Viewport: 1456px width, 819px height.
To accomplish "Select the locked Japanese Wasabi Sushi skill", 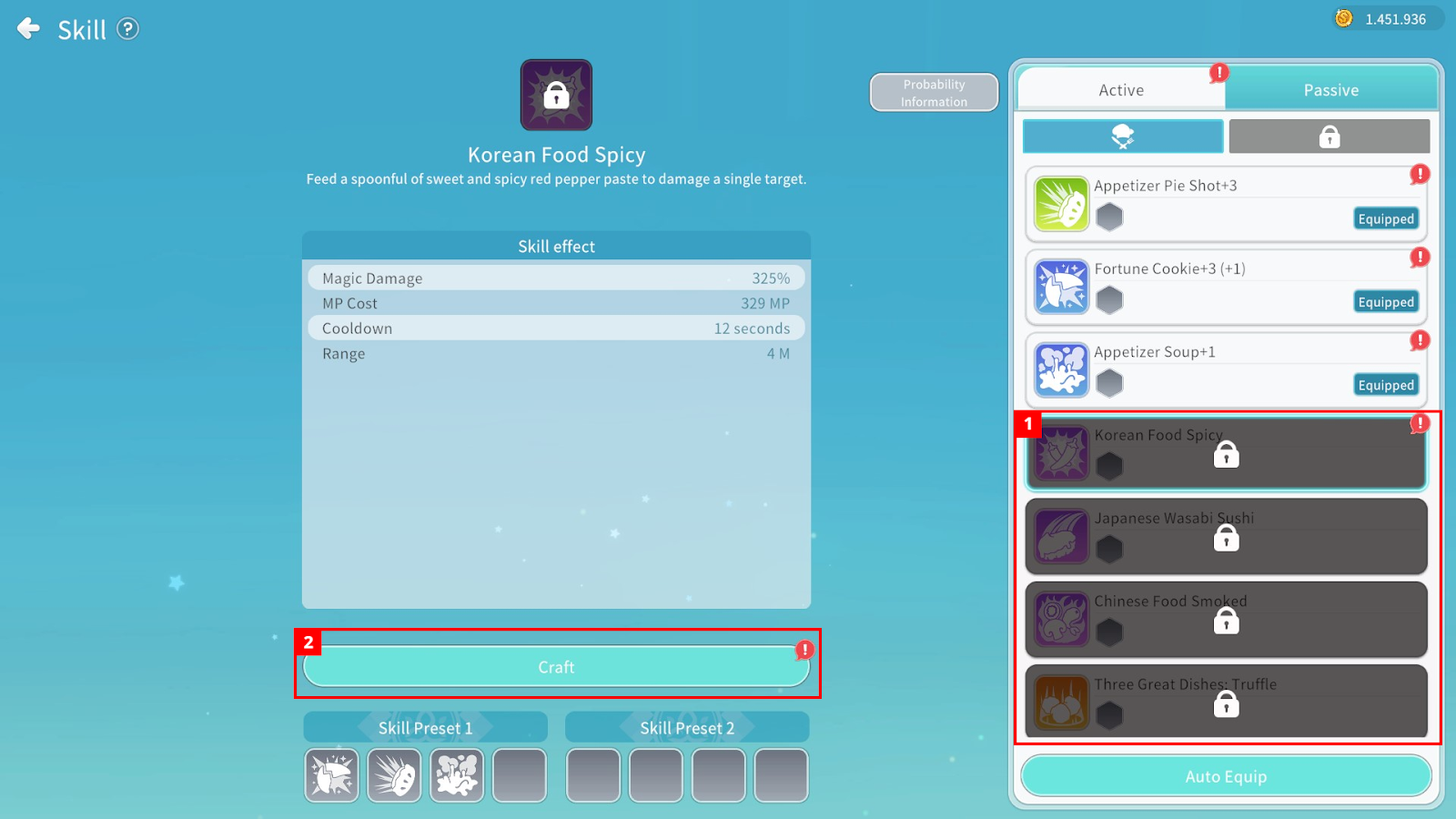I will pyautogui.click(x=1226, y=536).
